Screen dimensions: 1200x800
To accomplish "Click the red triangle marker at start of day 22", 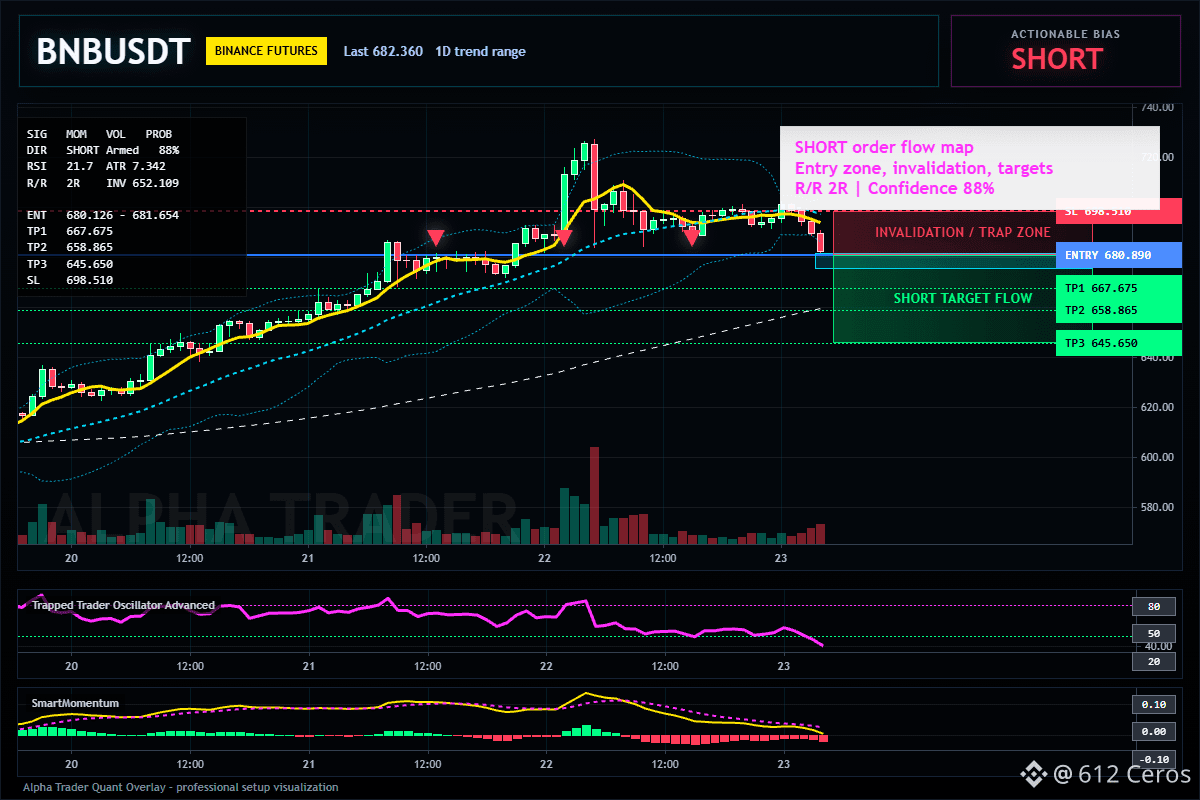I will coord(563,238).
